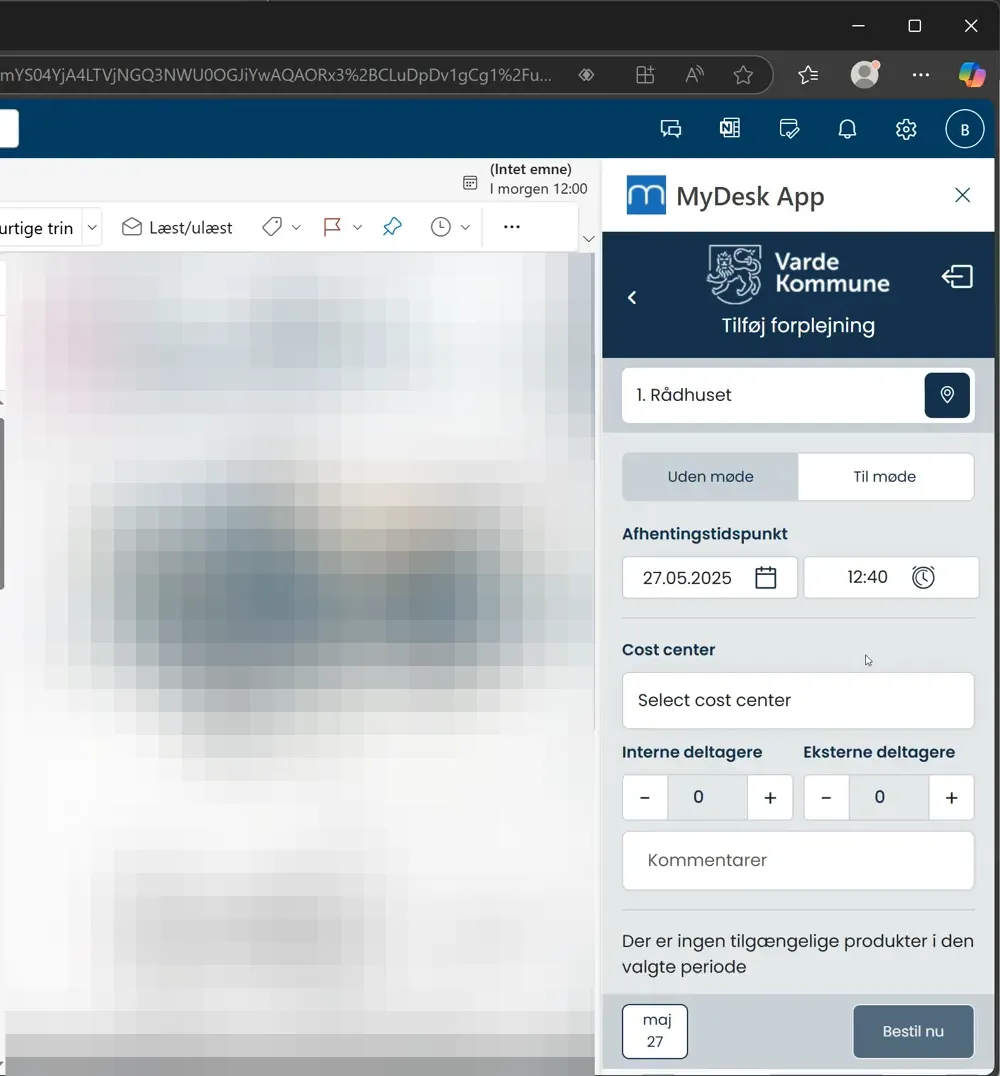Select the Uden møde tab
Viewport: 1000px width, 1076px height.
(710, 476)
